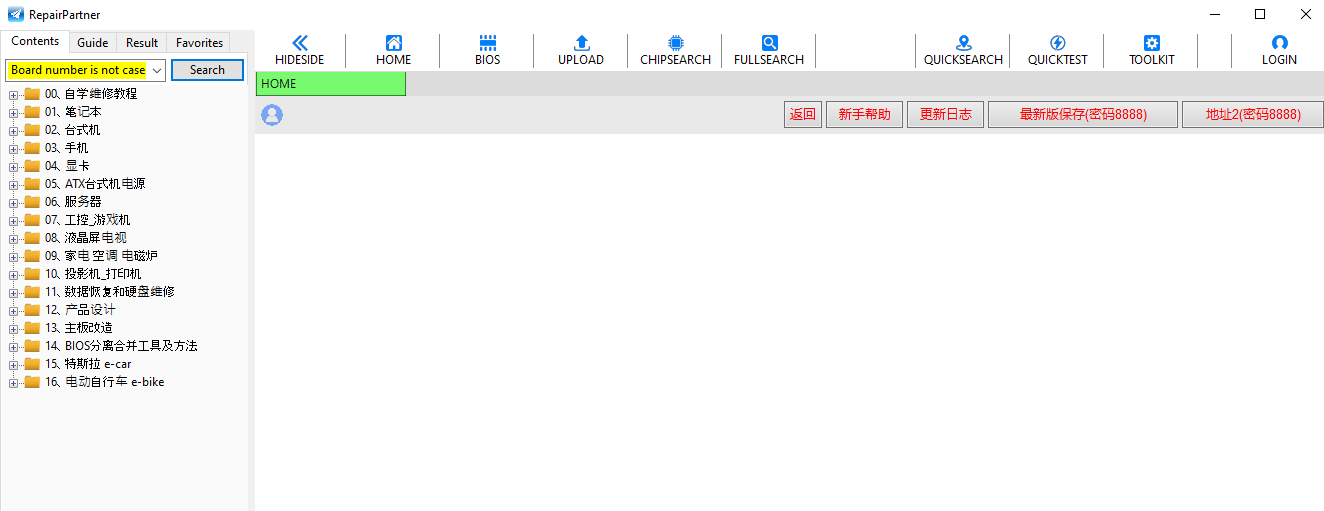The height and width of the screenshot is (511, 1324).
Task: Open the board number case dropdown
Action: [157, 70]
